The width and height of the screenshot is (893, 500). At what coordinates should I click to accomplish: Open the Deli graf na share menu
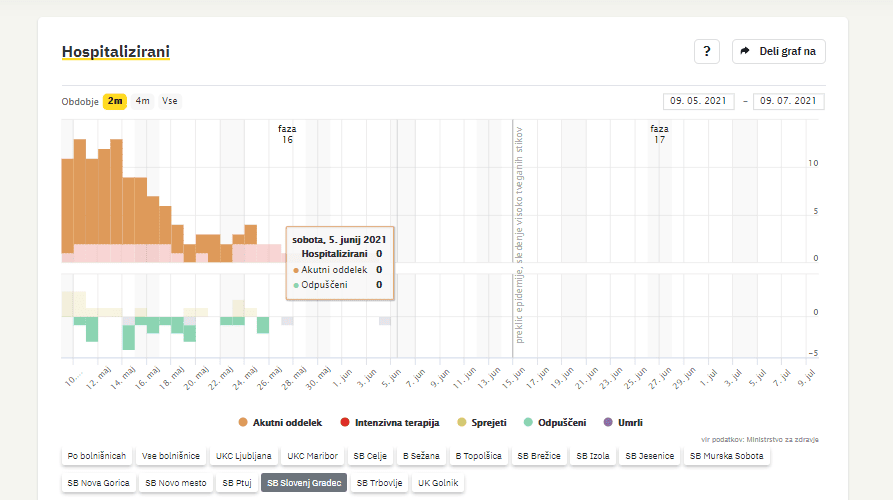pyautogui.click(x=779, y=51)
